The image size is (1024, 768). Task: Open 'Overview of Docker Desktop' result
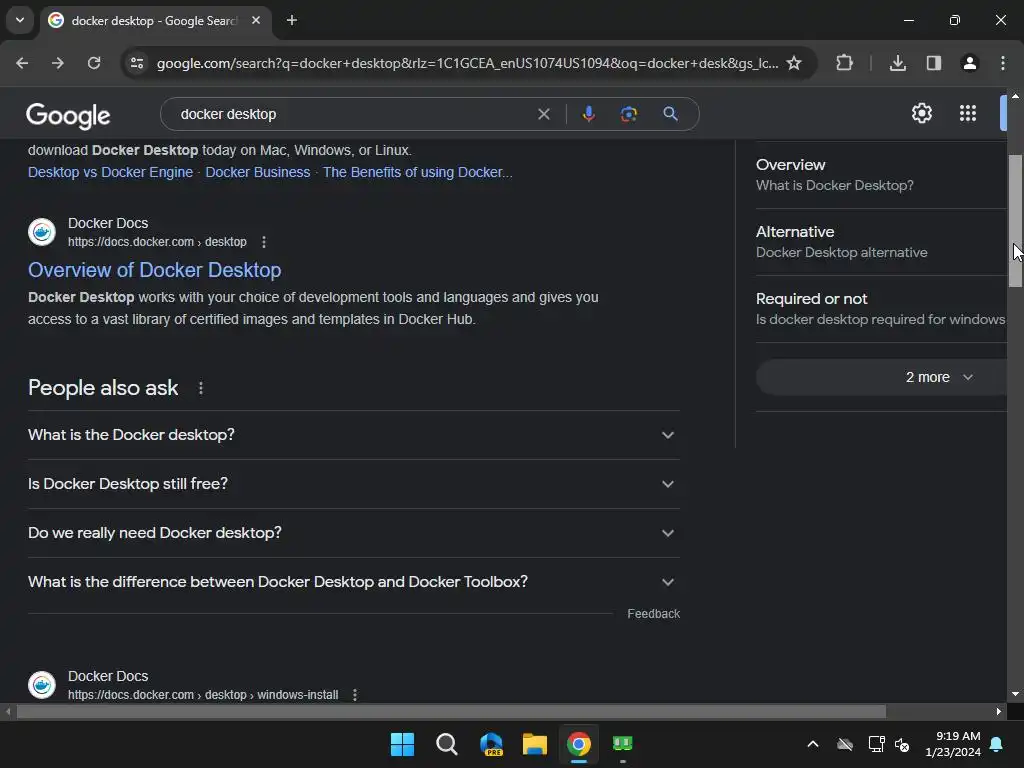click(x=155, y=270)
